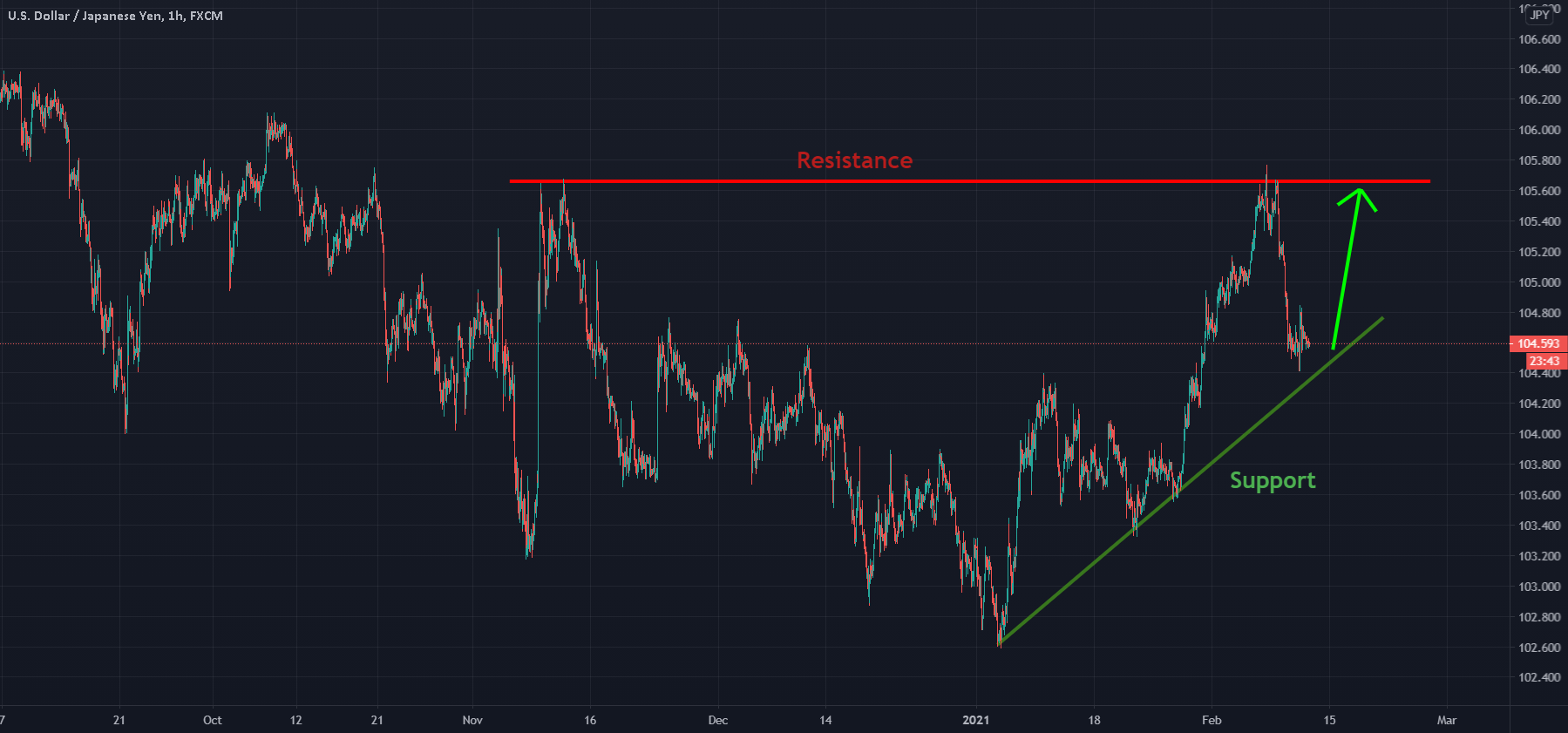The image size is (1568, 733).
Task: Click the 15 date label on time axis
Action: click(1329, 720)
